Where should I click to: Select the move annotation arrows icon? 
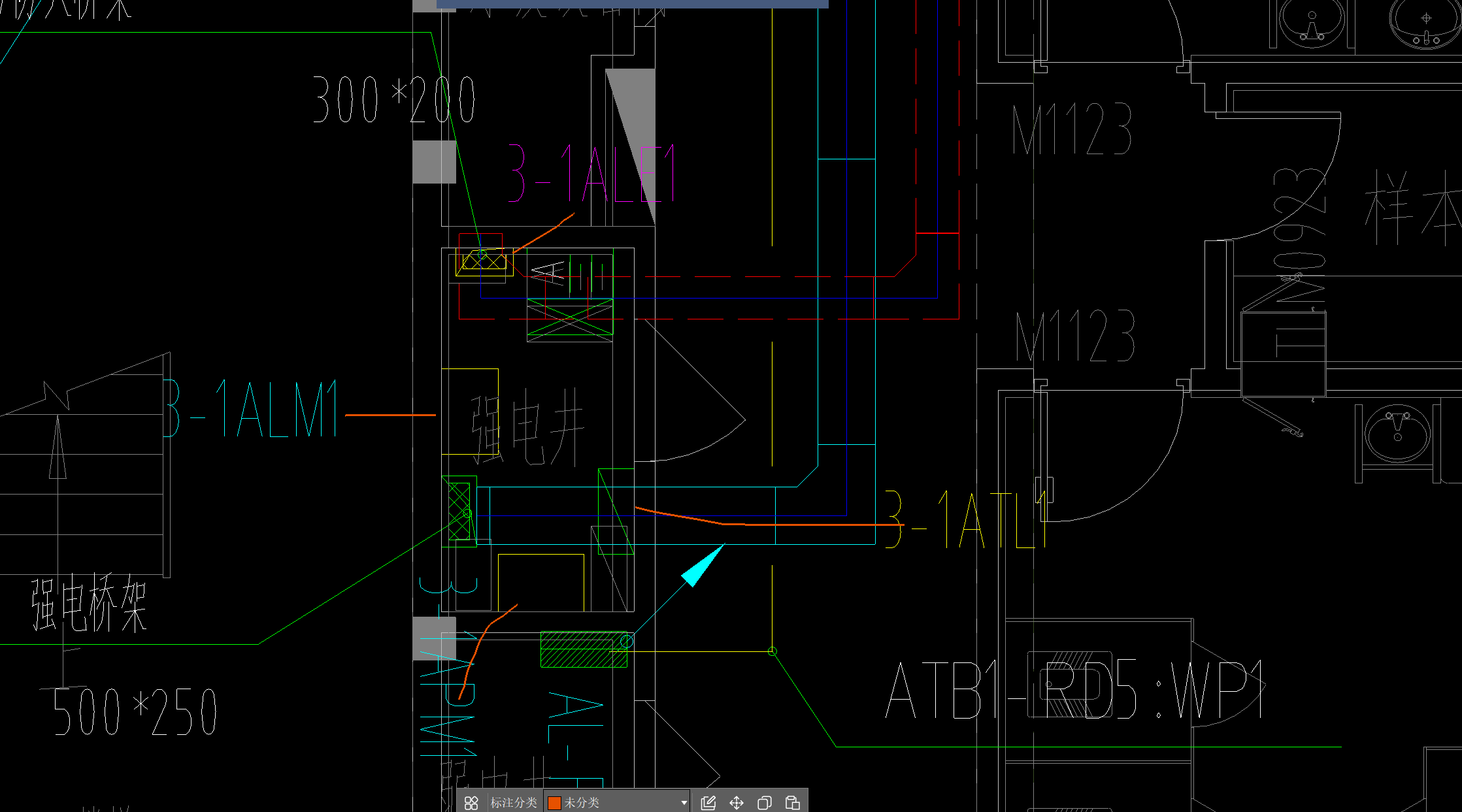(737, 803)
